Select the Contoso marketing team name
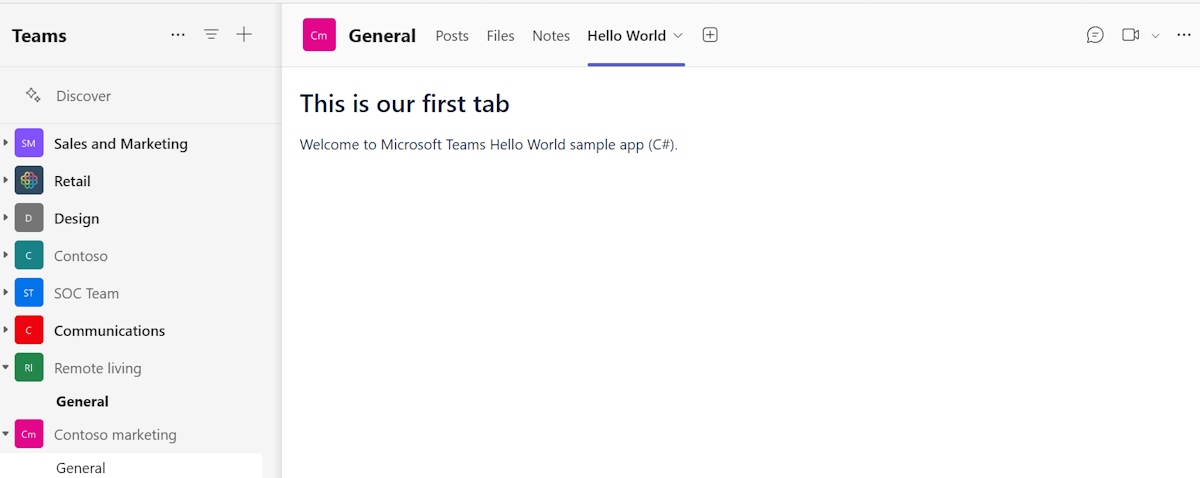 115,435
